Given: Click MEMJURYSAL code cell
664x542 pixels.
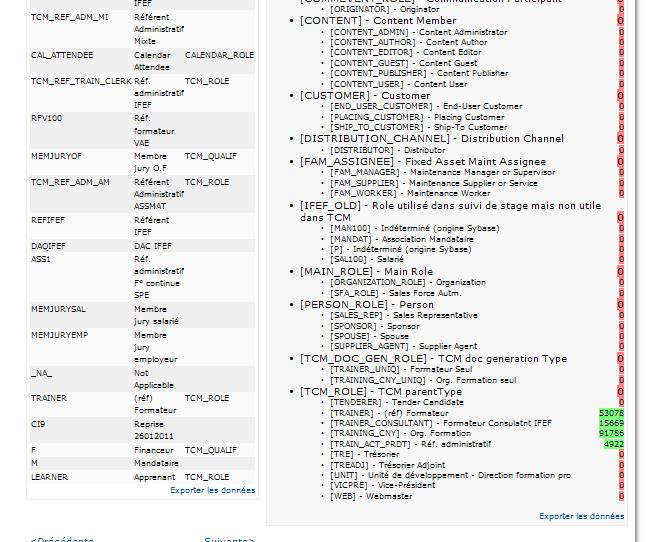Looking at the screenshot, I should coord(58,310).
